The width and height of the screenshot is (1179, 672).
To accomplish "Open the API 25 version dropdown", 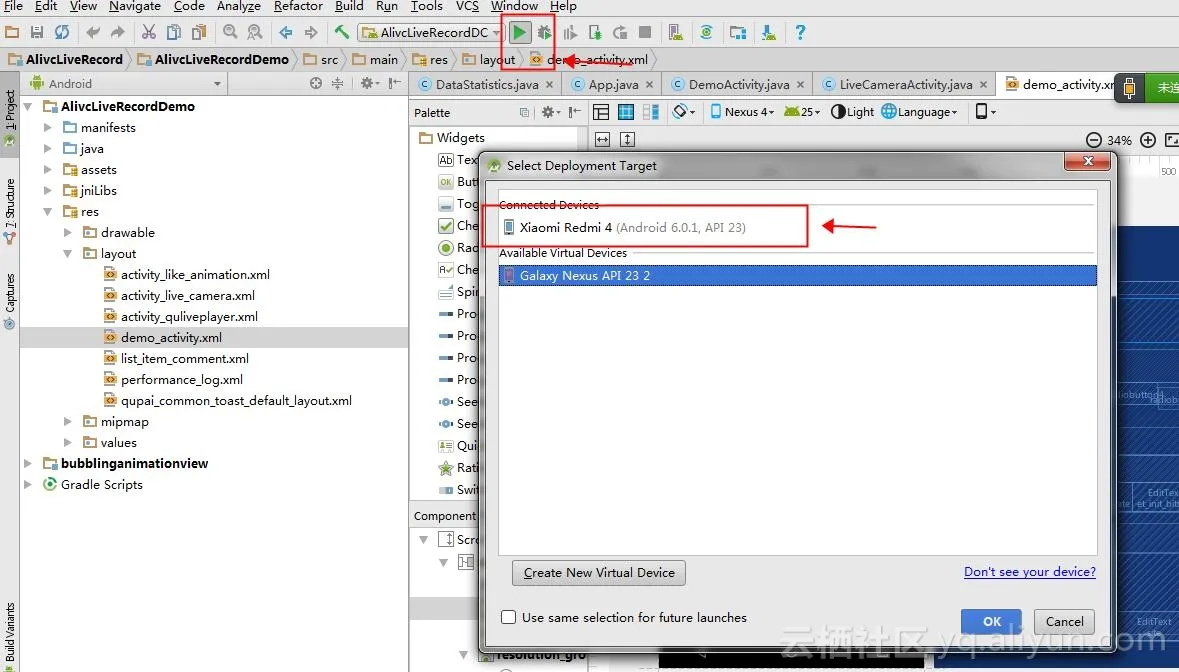I will [802, 112].
